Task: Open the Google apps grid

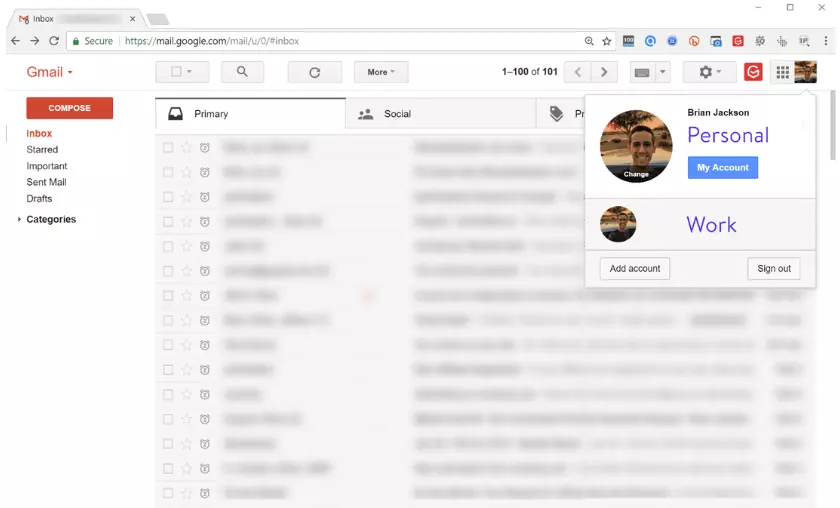Action: point(783,72)
